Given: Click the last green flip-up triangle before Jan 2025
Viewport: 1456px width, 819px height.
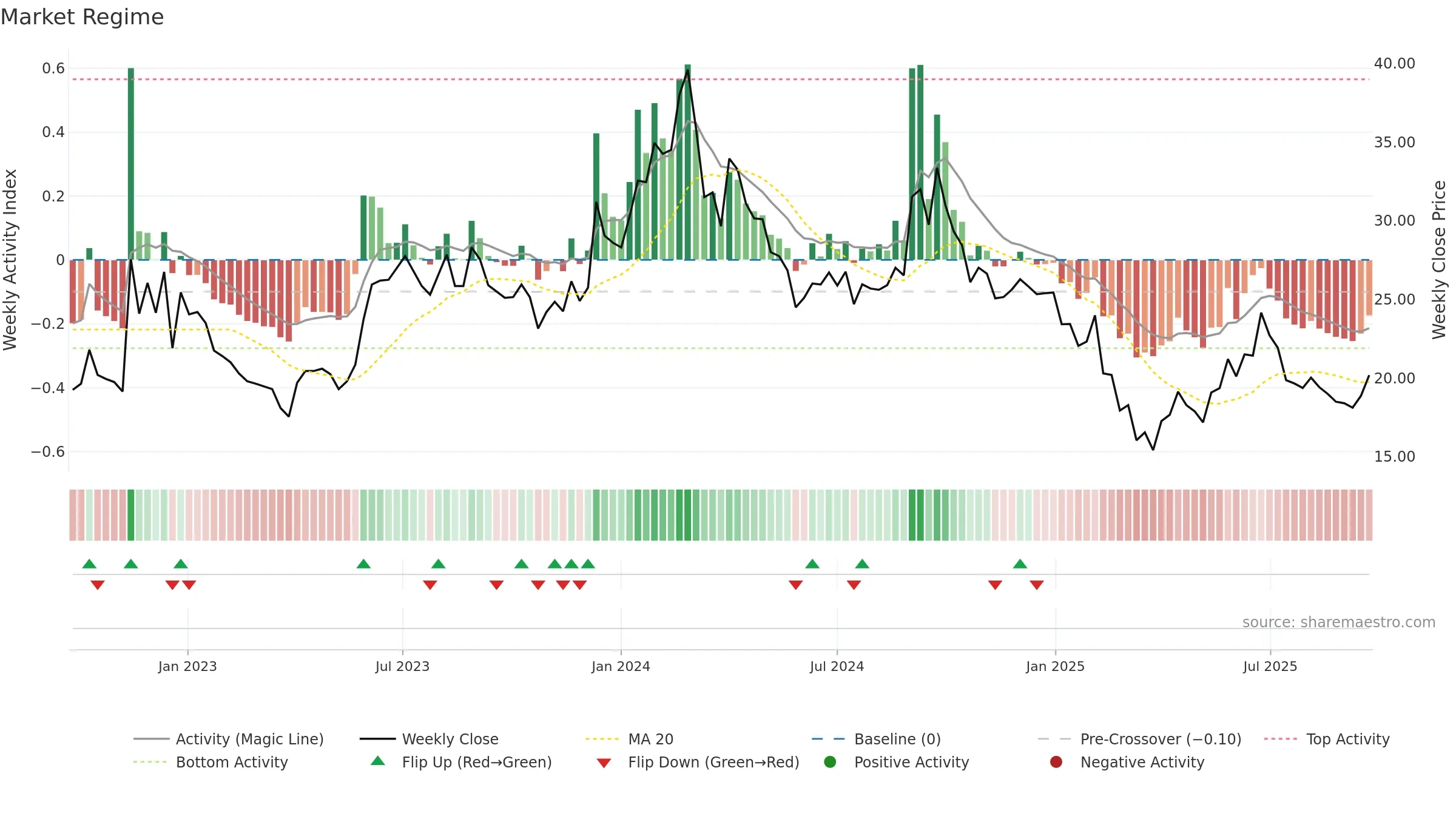Looking at the screenshot, I should pos(1020,564).
